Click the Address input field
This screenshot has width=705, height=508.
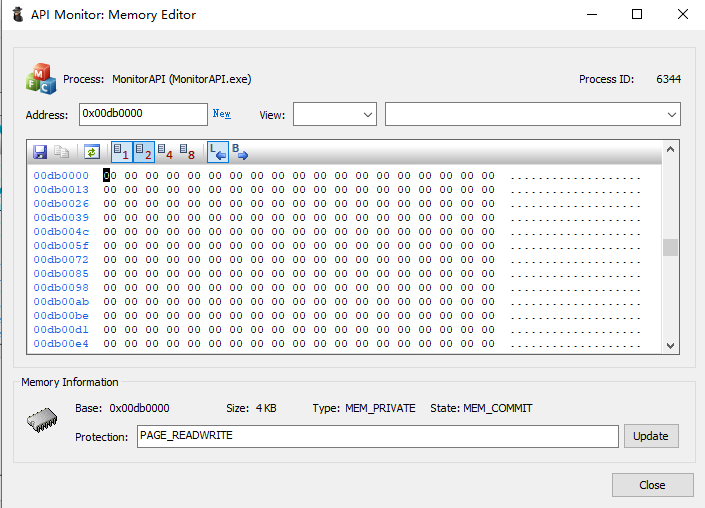pyautogui.click(x=143, y=114)
